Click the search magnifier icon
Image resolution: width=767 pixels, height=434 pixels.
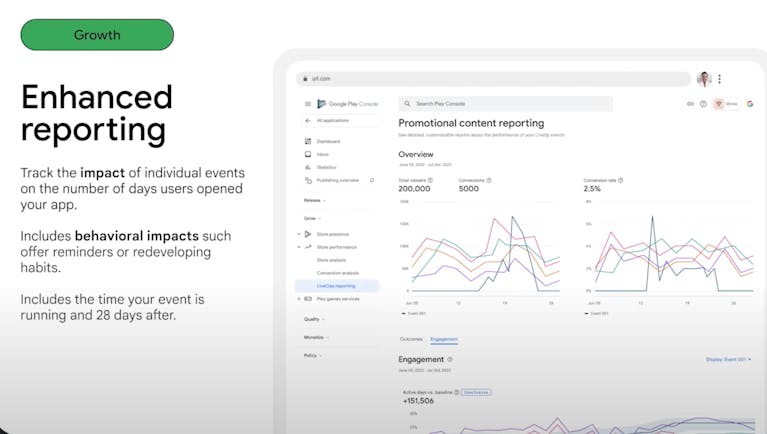[407, 104]
